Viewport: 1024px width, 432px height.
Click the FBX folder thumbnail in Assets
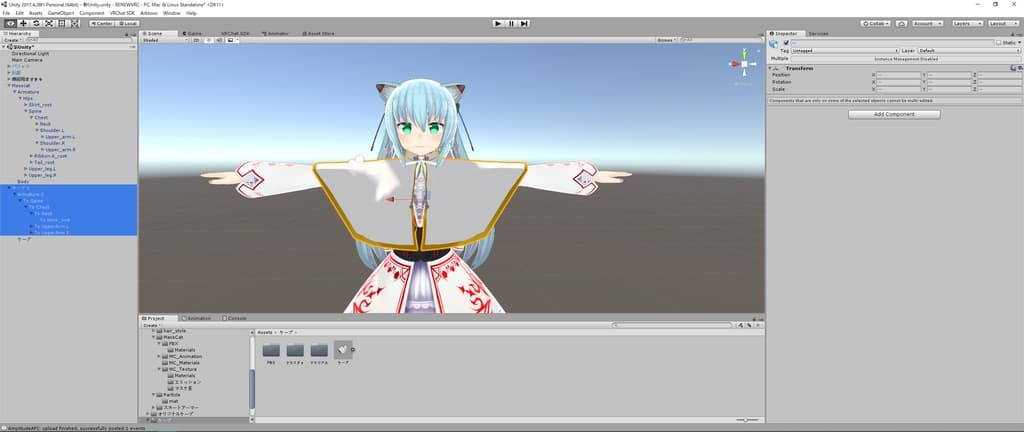tap(271, 350)
